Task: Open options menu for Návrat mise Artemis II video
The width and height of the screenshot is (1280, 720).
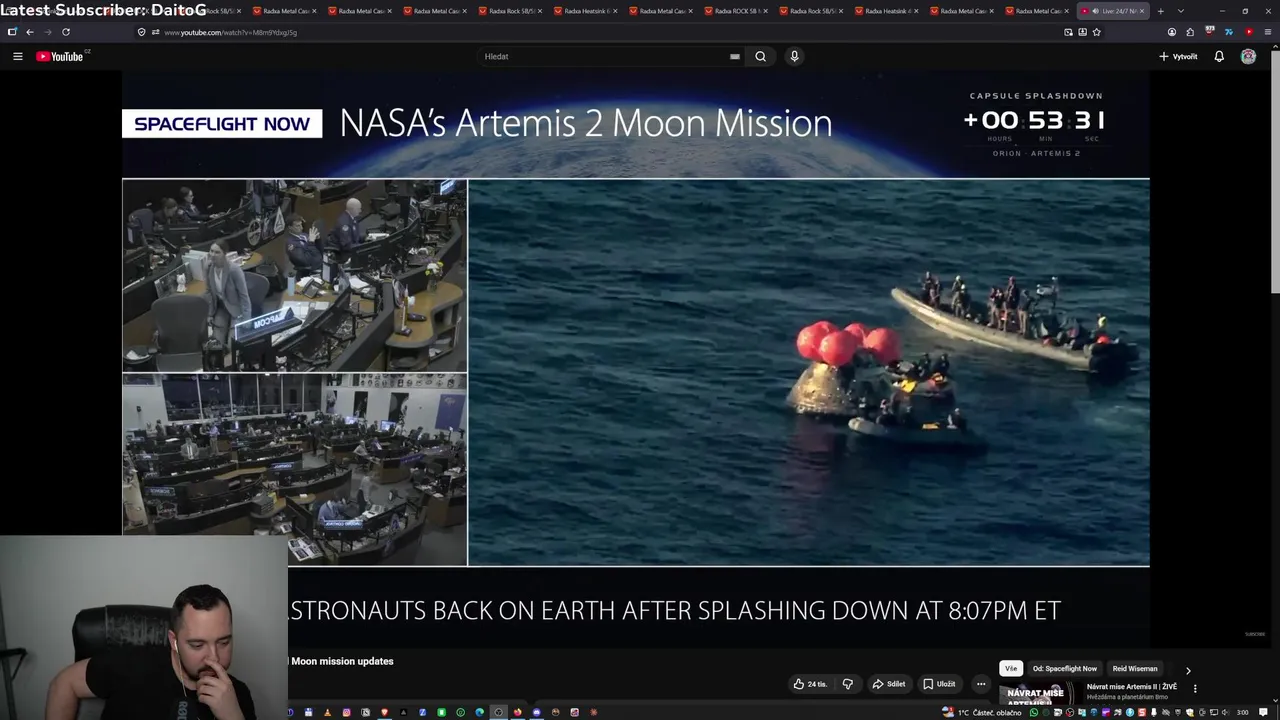Action: point(1195,688)
